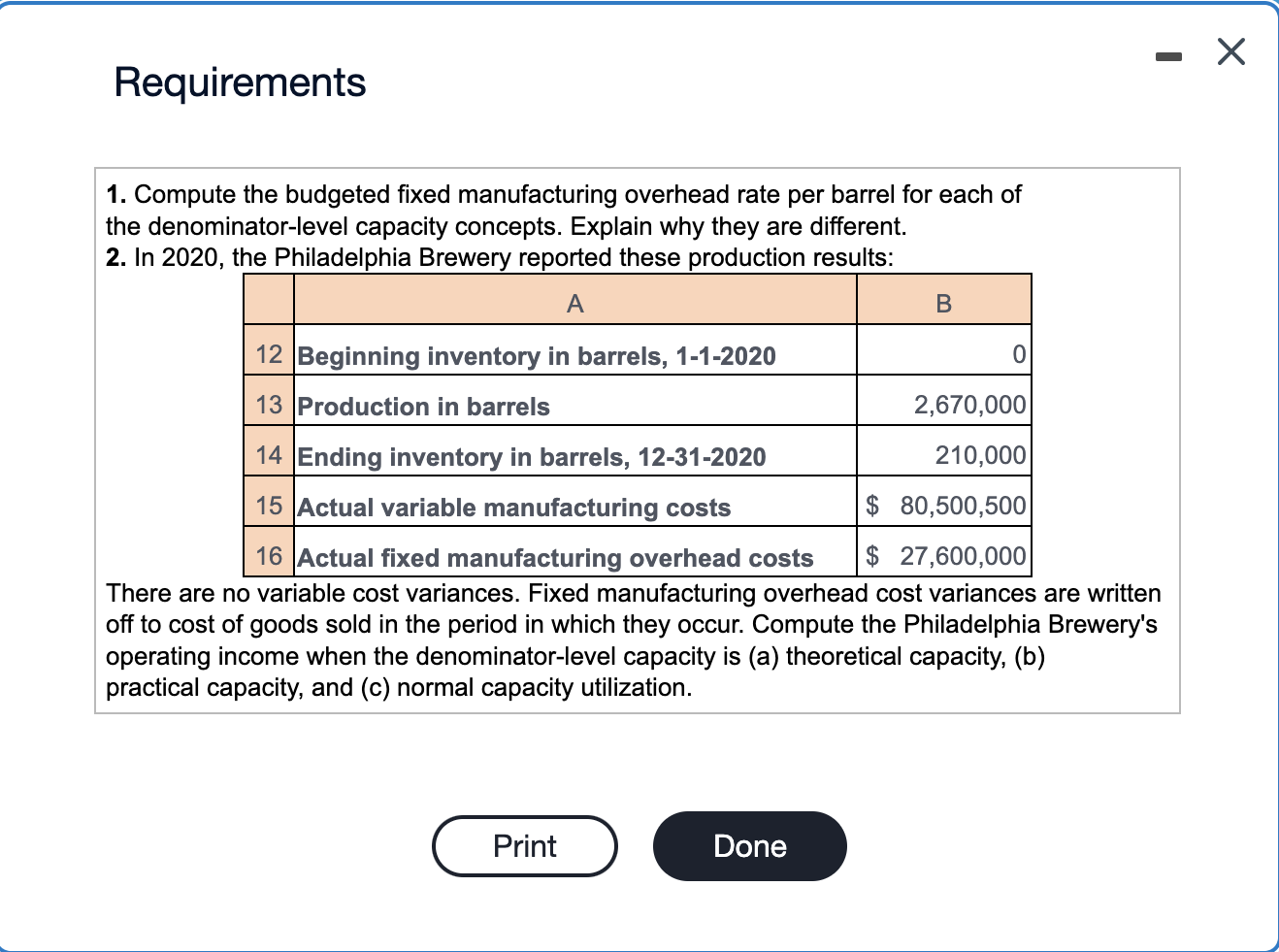
Task: Select column header B in the table
Action: pyautogui.click(x=942, y=302)
